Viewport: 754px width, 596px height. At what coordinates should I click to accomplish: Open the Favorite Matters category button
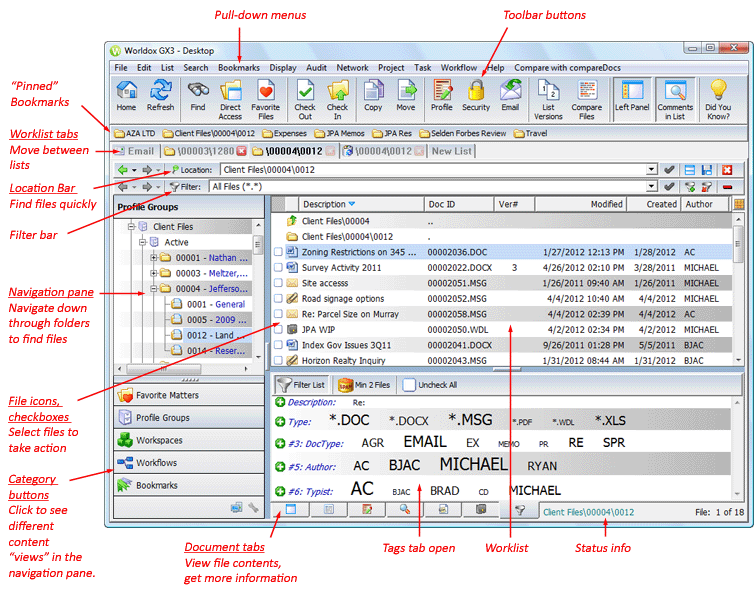[189, 395]
